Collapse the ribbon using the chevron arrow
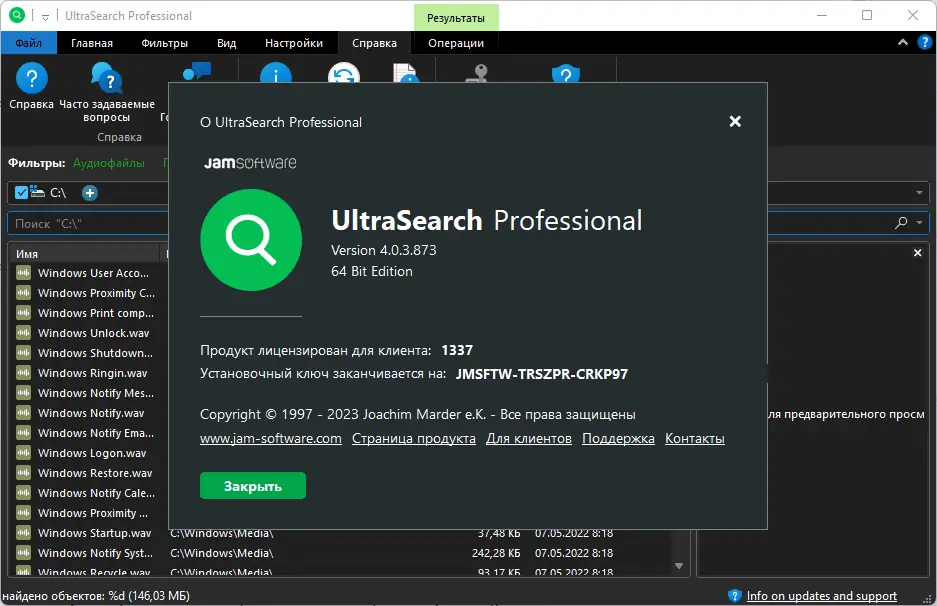 [x=901, y=42]
